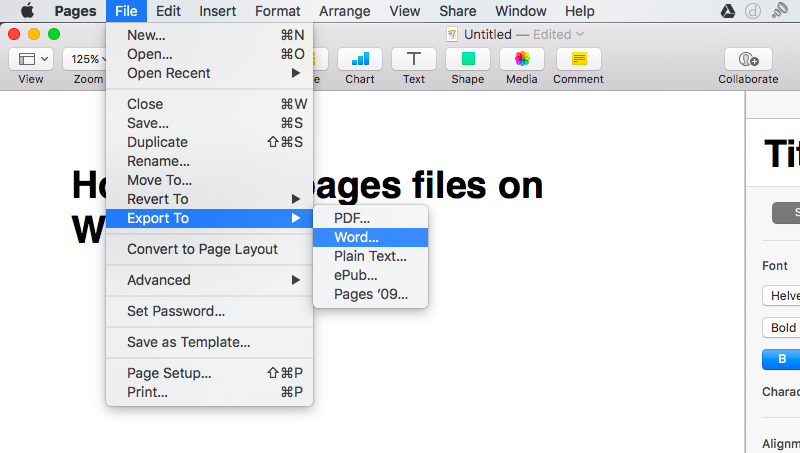Viewport: 800px width, 453px height.
Task: Click the document heading text
Action: (x=307, y=207)
